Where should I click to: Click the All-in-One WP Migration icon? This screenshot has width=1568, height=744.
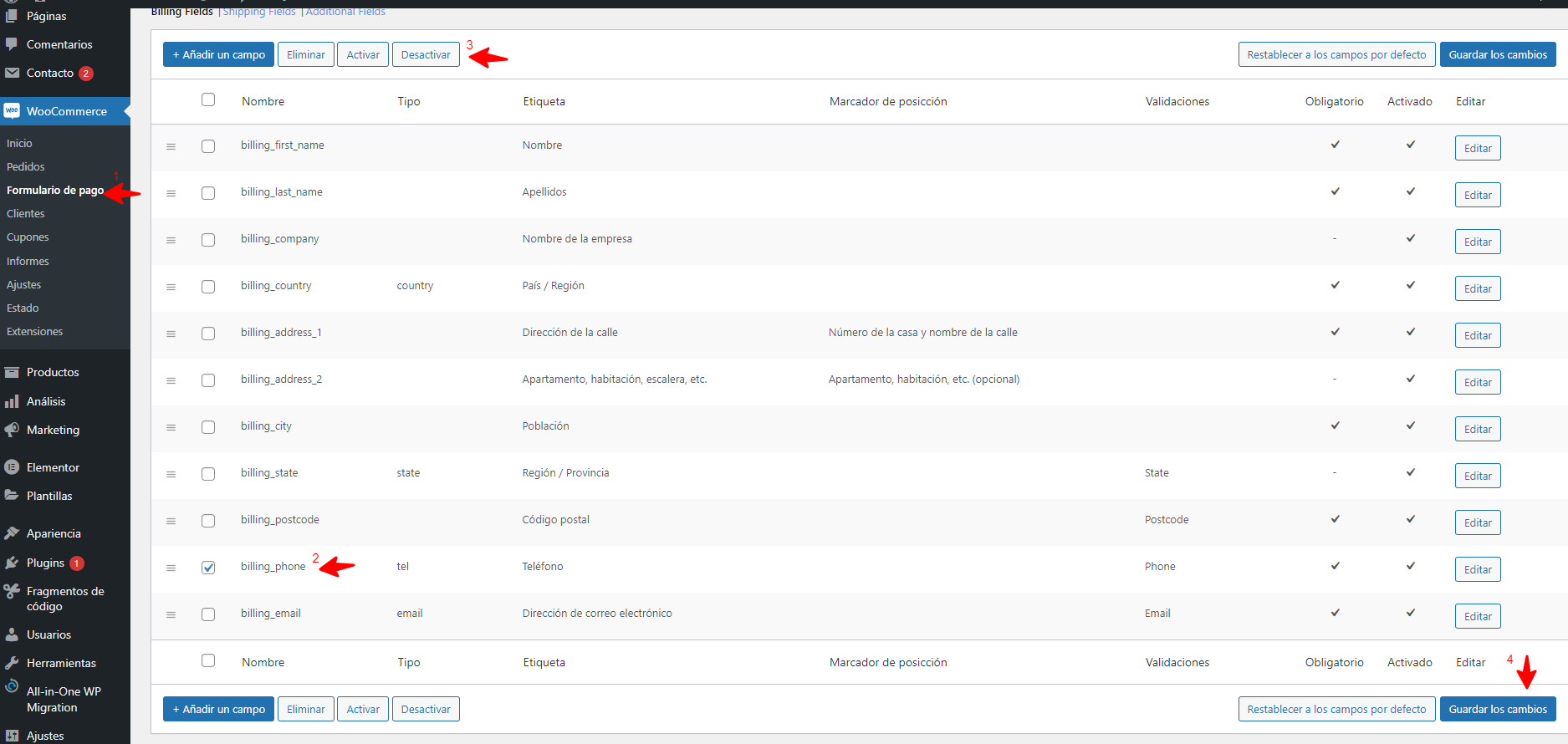click(12, 686)
